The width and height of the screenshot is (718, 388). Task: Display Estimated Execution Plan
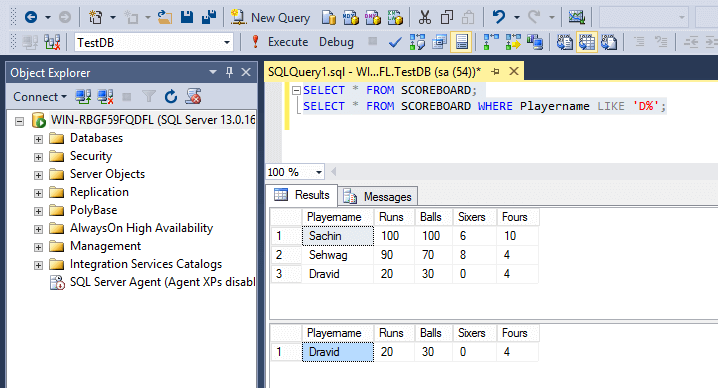tap(417, 43)
